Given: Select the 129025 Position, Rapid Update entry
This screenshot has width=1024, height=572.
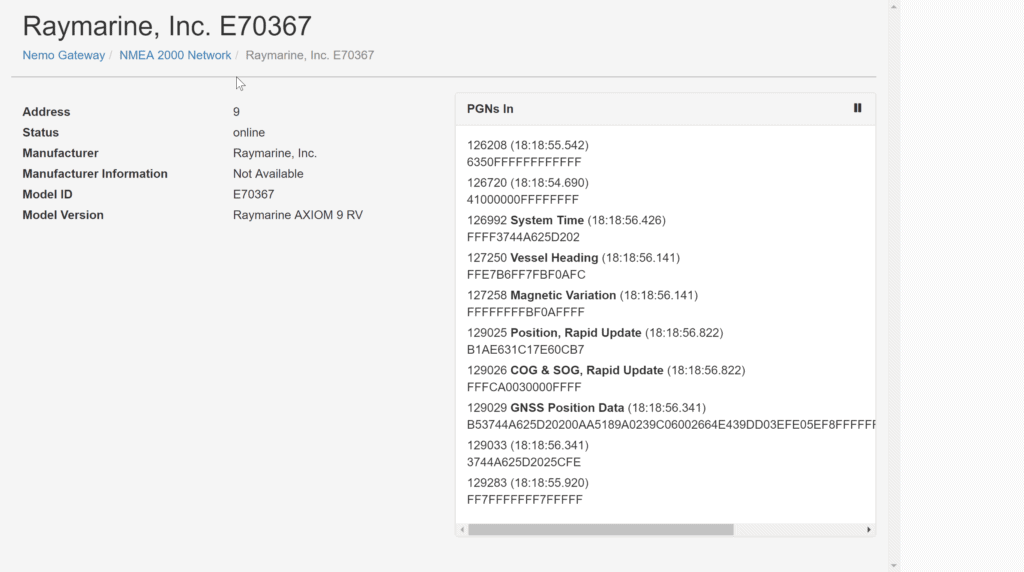Looking at the screenshot, I should tap(595, 341).
